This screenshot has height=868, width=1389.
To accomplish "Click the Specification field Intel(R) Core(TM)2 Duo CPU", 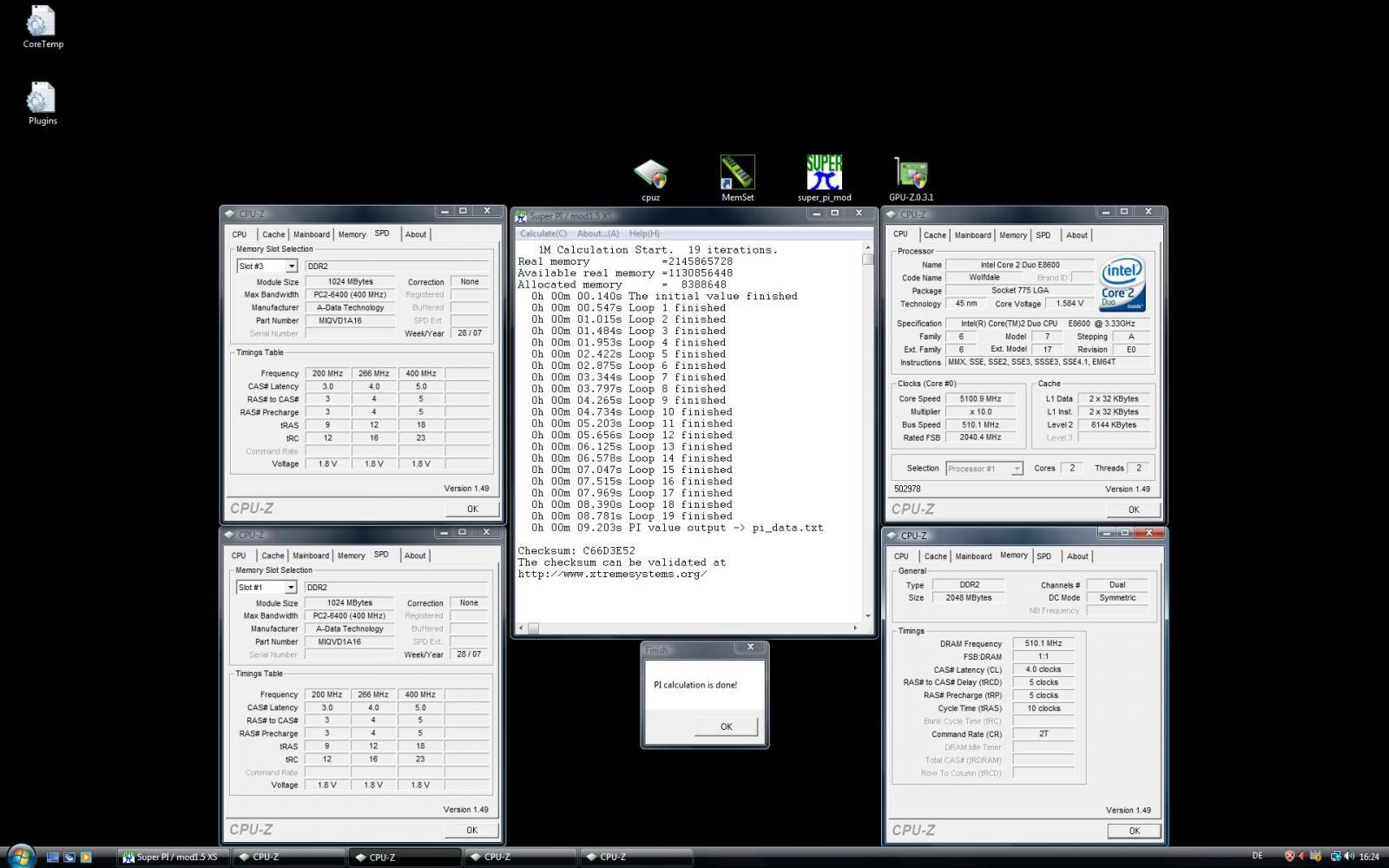I will click(1047, 324).
